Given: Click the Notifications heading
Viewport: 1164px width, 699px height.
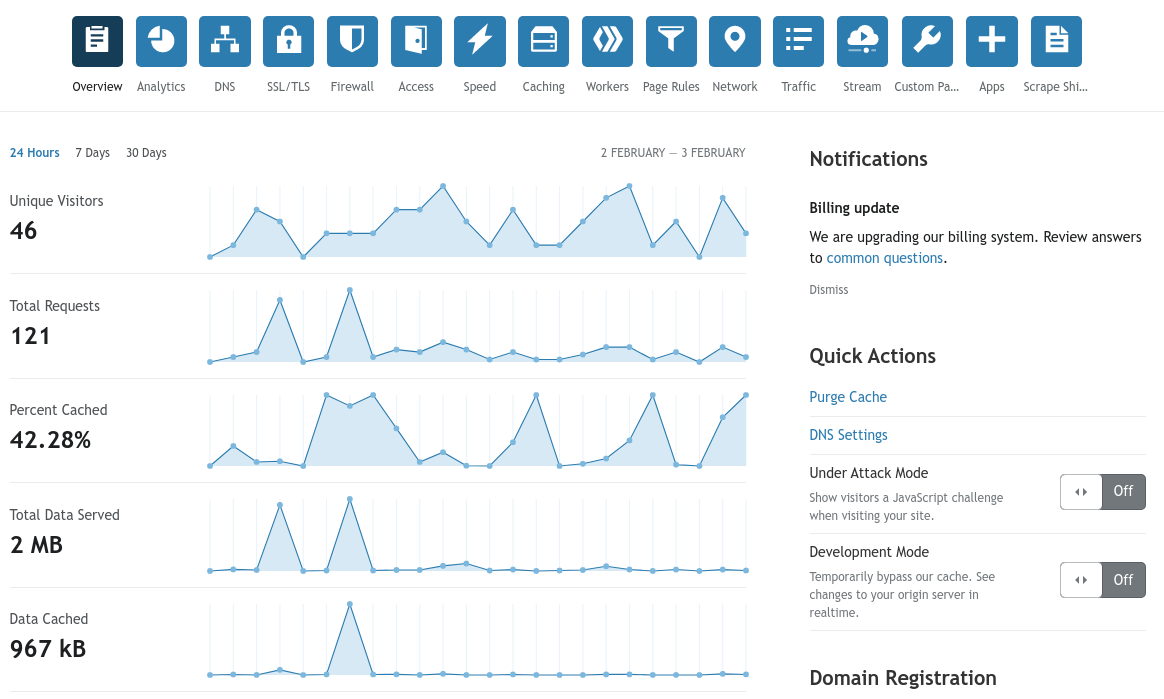Looking at the screenshot, I should click(x=869, y=160).
